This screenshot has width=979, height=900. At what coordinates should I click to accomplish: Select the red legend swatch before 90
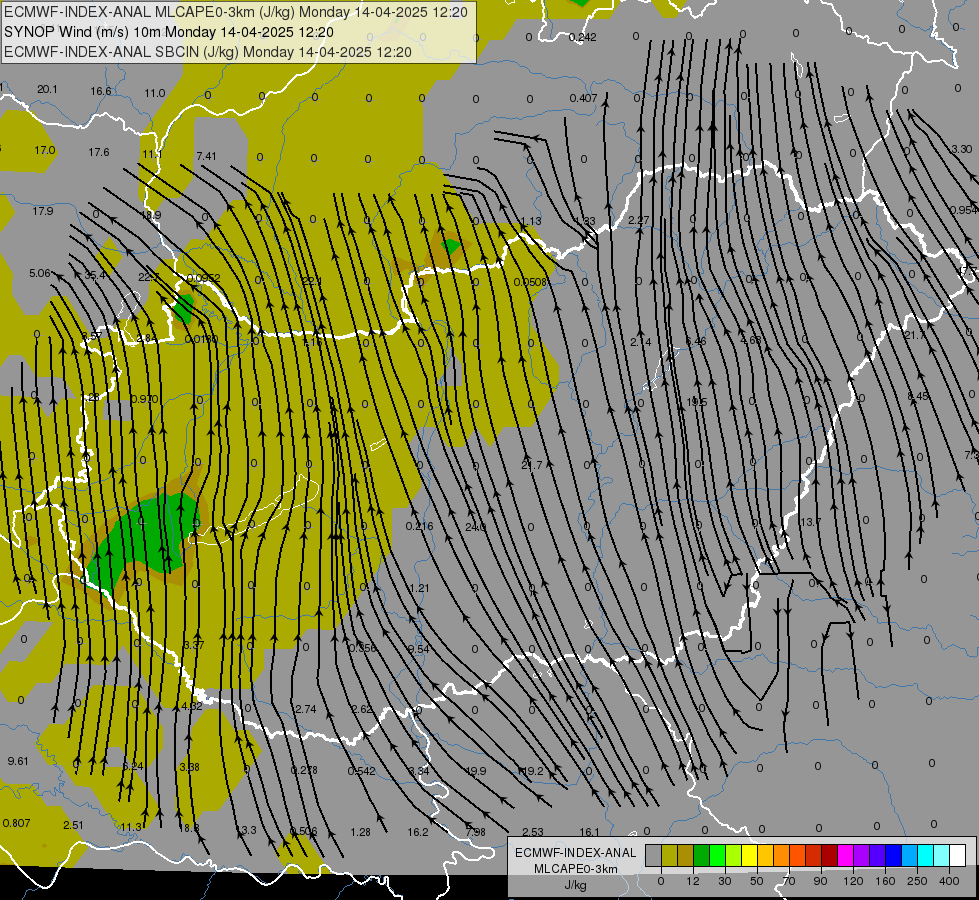[x=814, y=855]
